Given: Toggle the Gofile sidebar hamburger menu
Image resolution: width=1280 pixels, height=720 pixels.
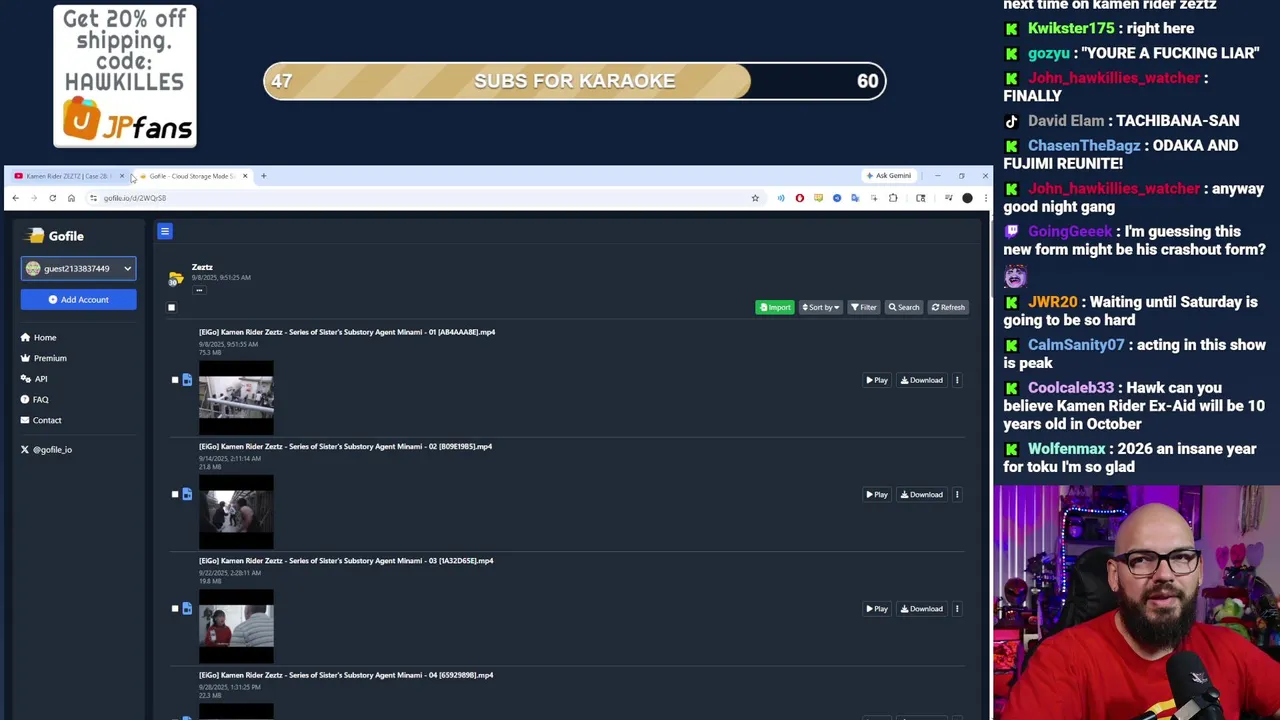Looking at the screenshot, I should click(x=165, y=232).
